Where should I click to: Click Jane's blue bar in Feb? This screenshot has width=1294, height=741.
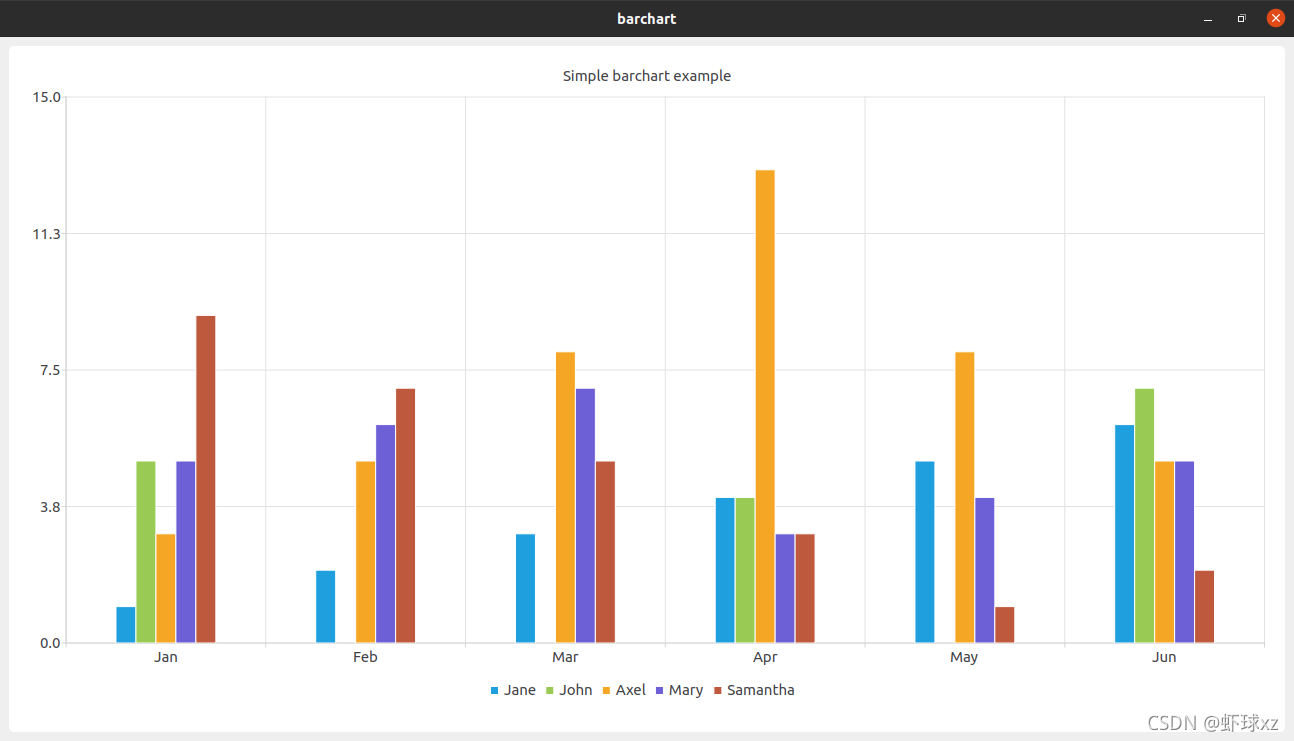pyautogui.click(x=326, y=607)
